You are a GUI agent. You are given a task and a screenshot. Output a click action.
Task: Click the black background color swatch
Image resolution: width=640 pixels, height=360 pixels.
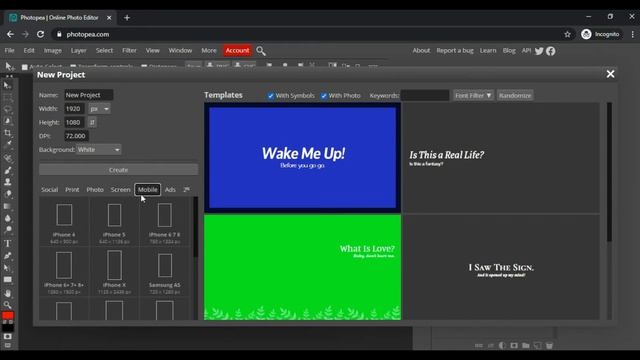[x=8, y=327]
